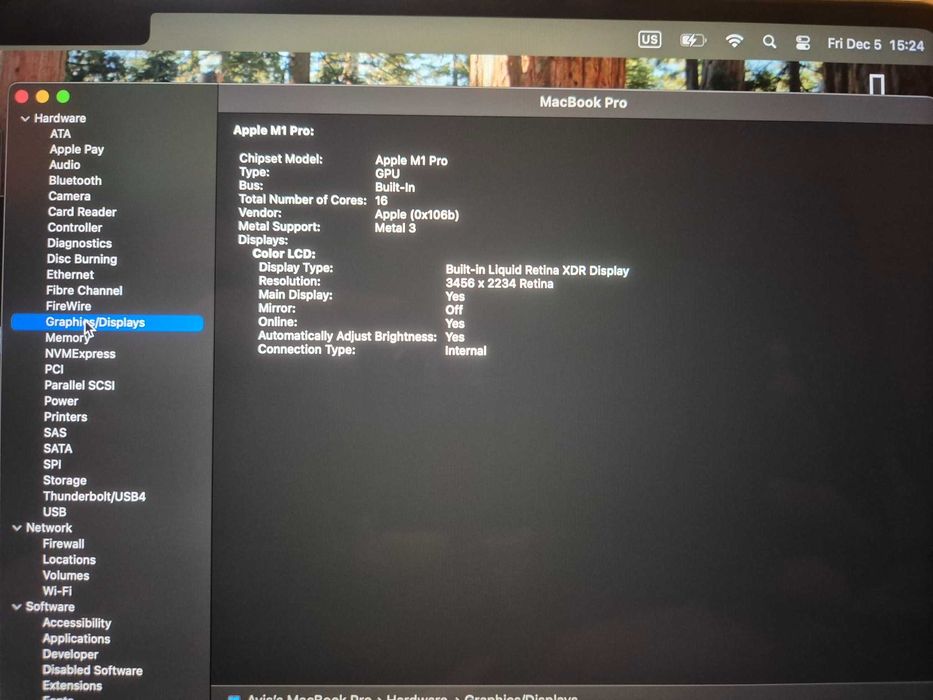933x700 pixels.
Task: Open the Wi-Fi menu bar icon
Action: coord(734,40)
